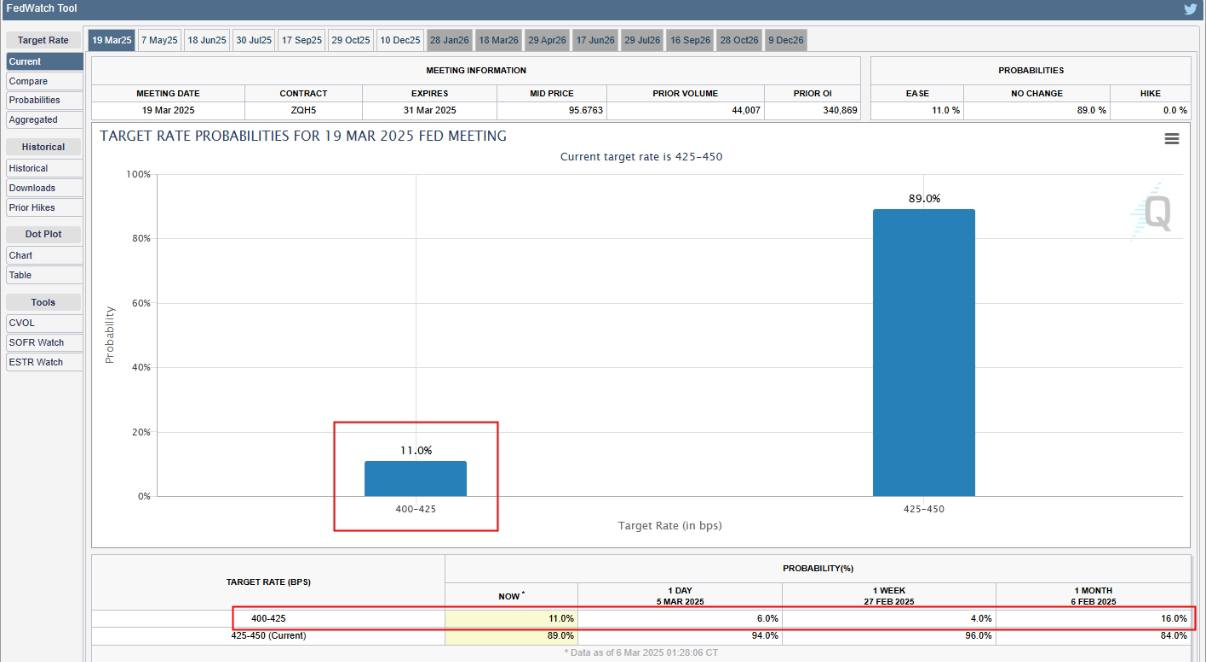Open the 10 Dec25 meeting tab
The width and height of the screenshot is (1206, 662).
click(x=400, y=39)
